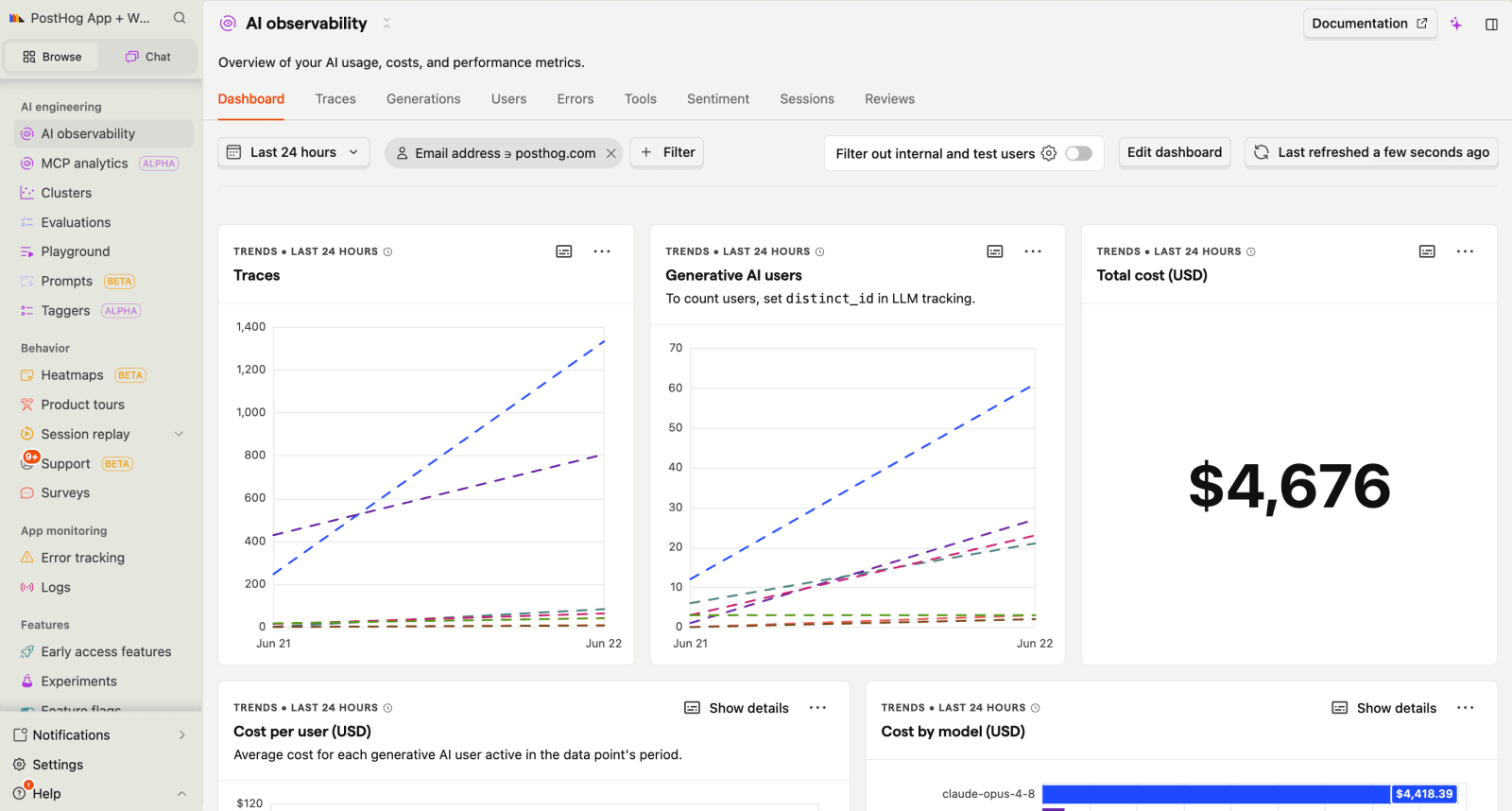Click the Error tracking warning icon
The width and height of the screenshot is (1512, 811).
tap(27, 558)
